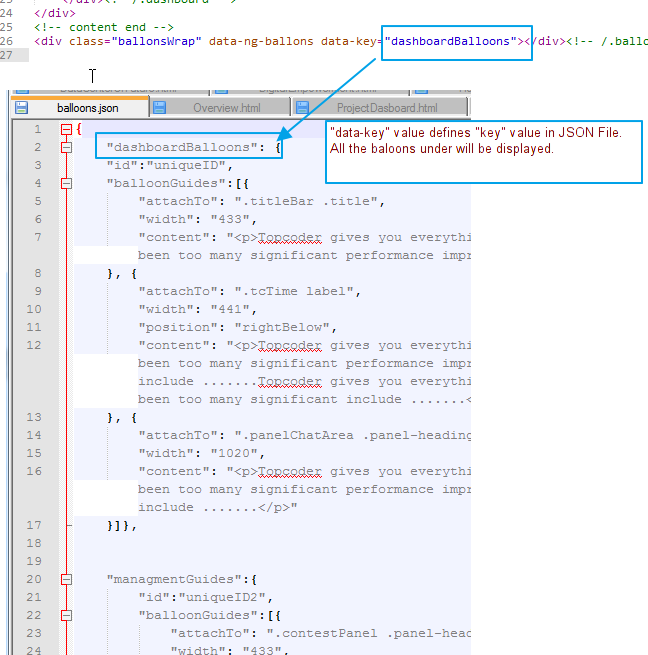The height and width of the screenshot is (655, 648).
Task: Click the "width": "1020" line
Action: tap(201, 453)
